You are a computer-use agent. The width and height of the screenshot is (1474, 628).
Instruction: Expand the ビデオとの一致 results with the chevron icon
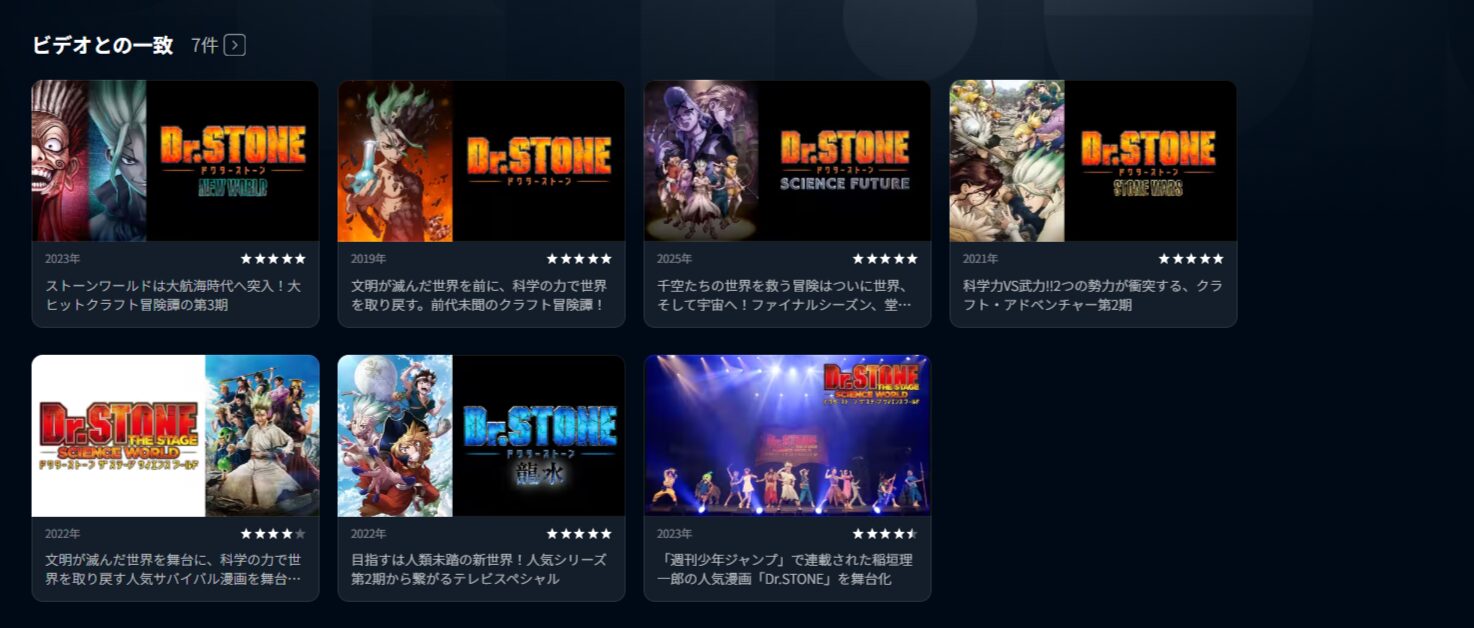235,45
